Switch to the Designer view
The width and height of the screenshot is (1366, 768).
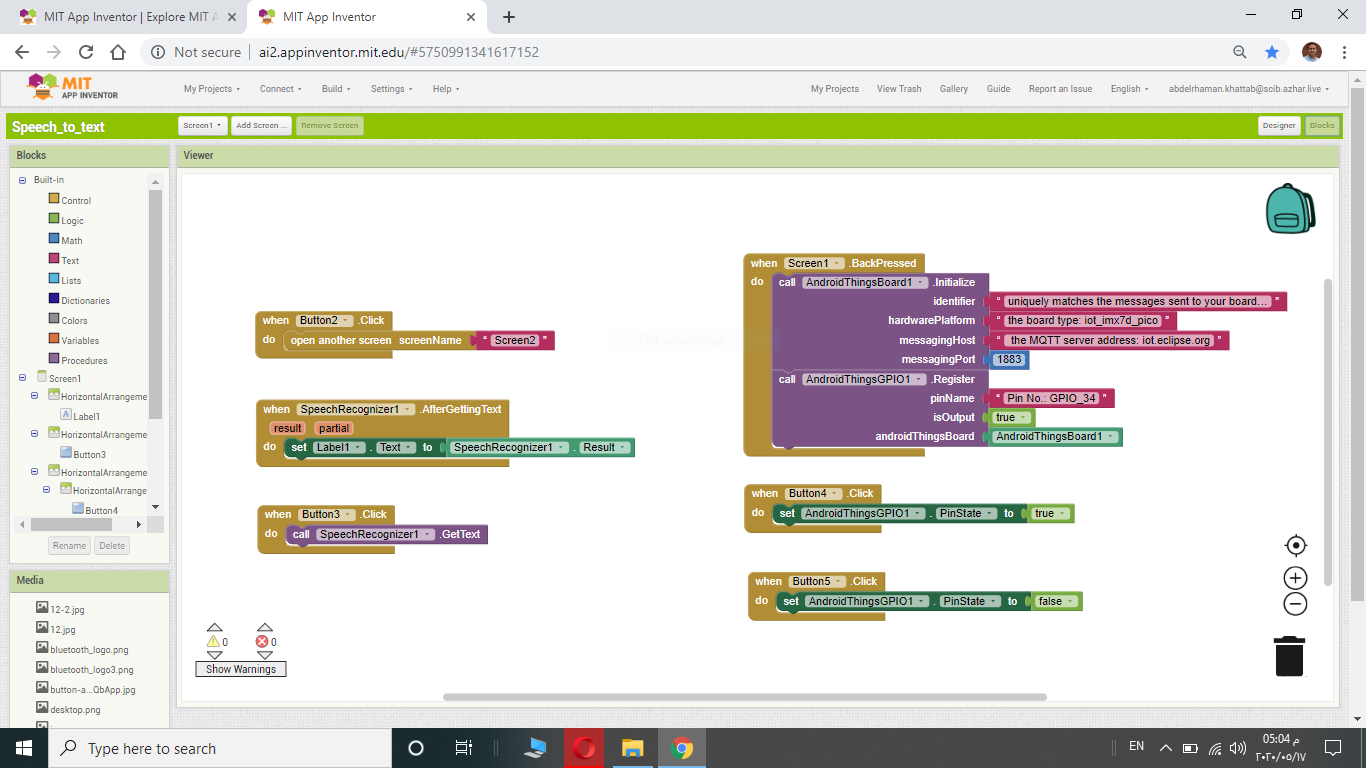(1279, 126)
